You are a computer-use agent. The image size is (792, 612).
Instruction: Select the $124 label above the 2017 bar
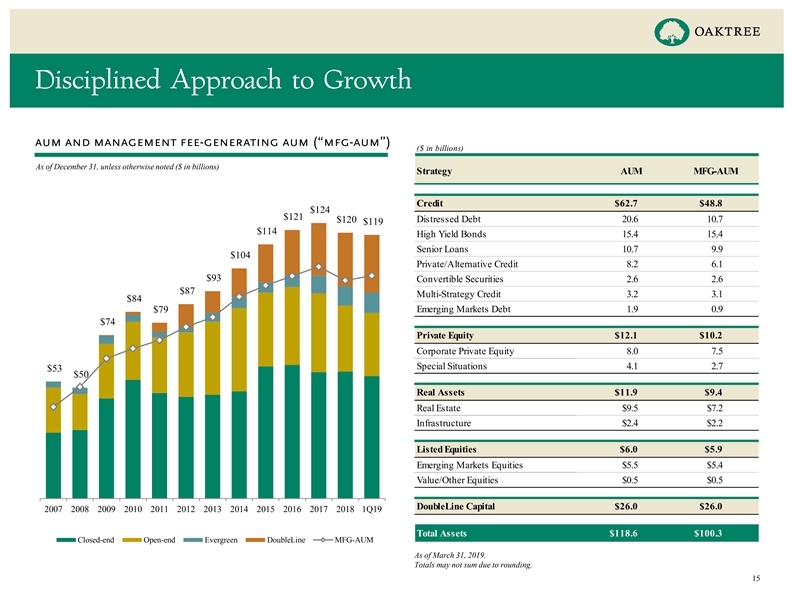point(319,209)
